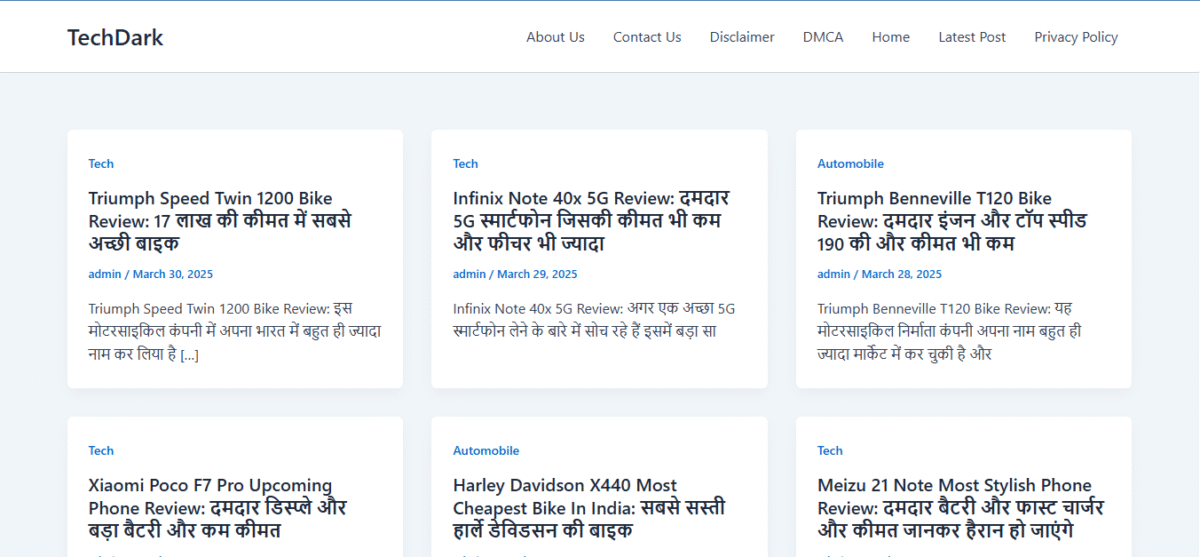The width and height of the screenshot is (1200, 557).
Task: Click the Home navigation link
Action: pos(891,37)
